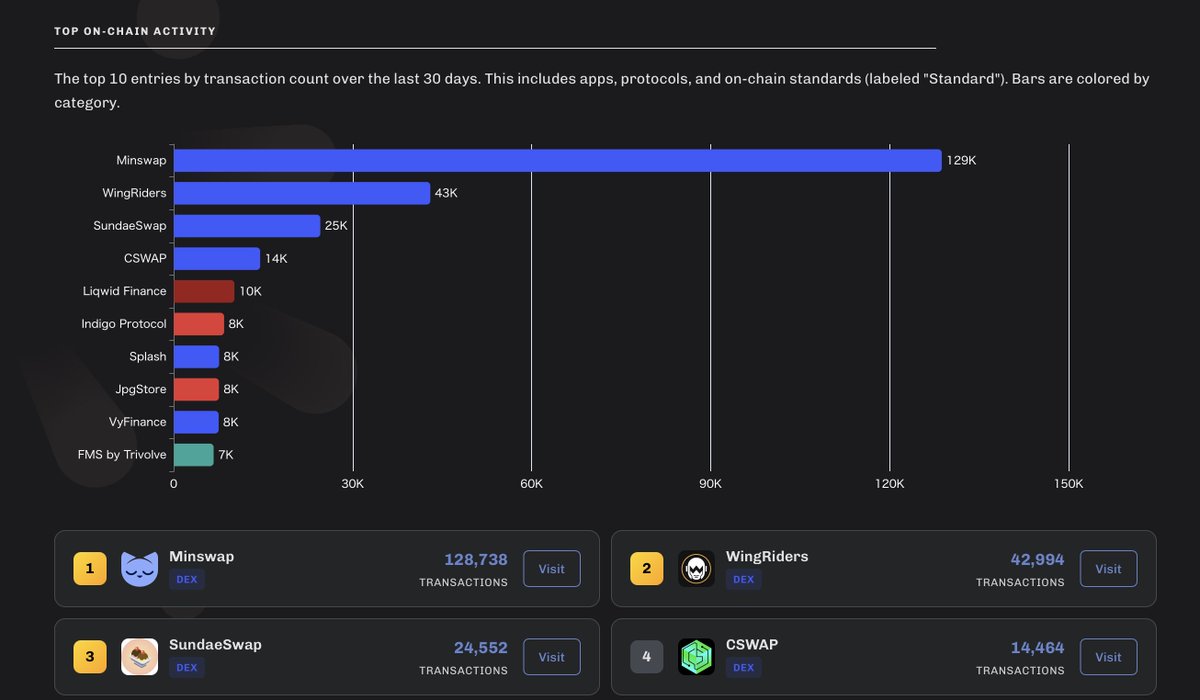Screen dimensions: 1200x700
Task: Click the 128,738 transactions figure
Action: tap(476, 560)
